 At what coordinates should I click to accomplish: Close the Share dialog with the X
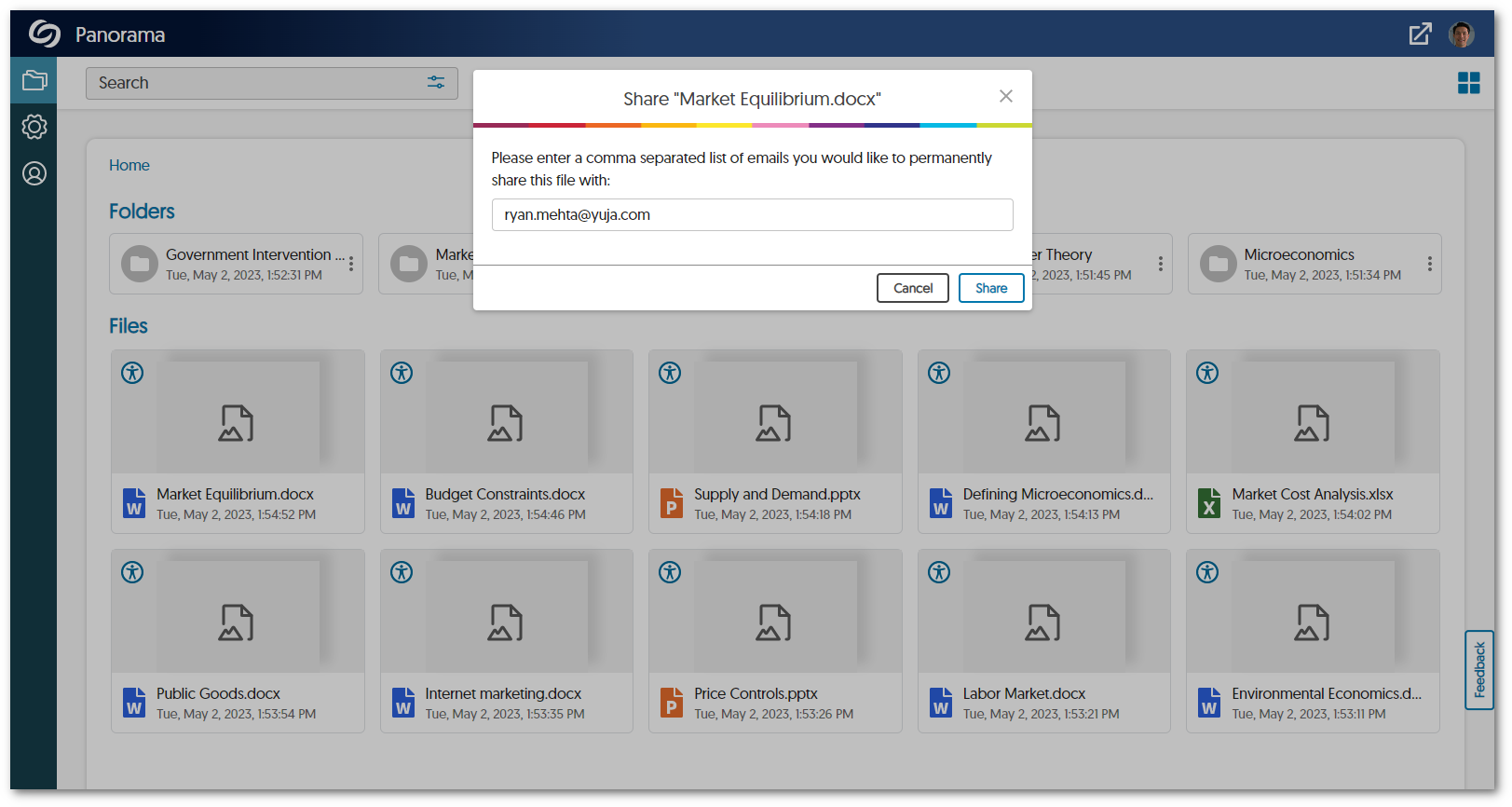point(1005,96)
